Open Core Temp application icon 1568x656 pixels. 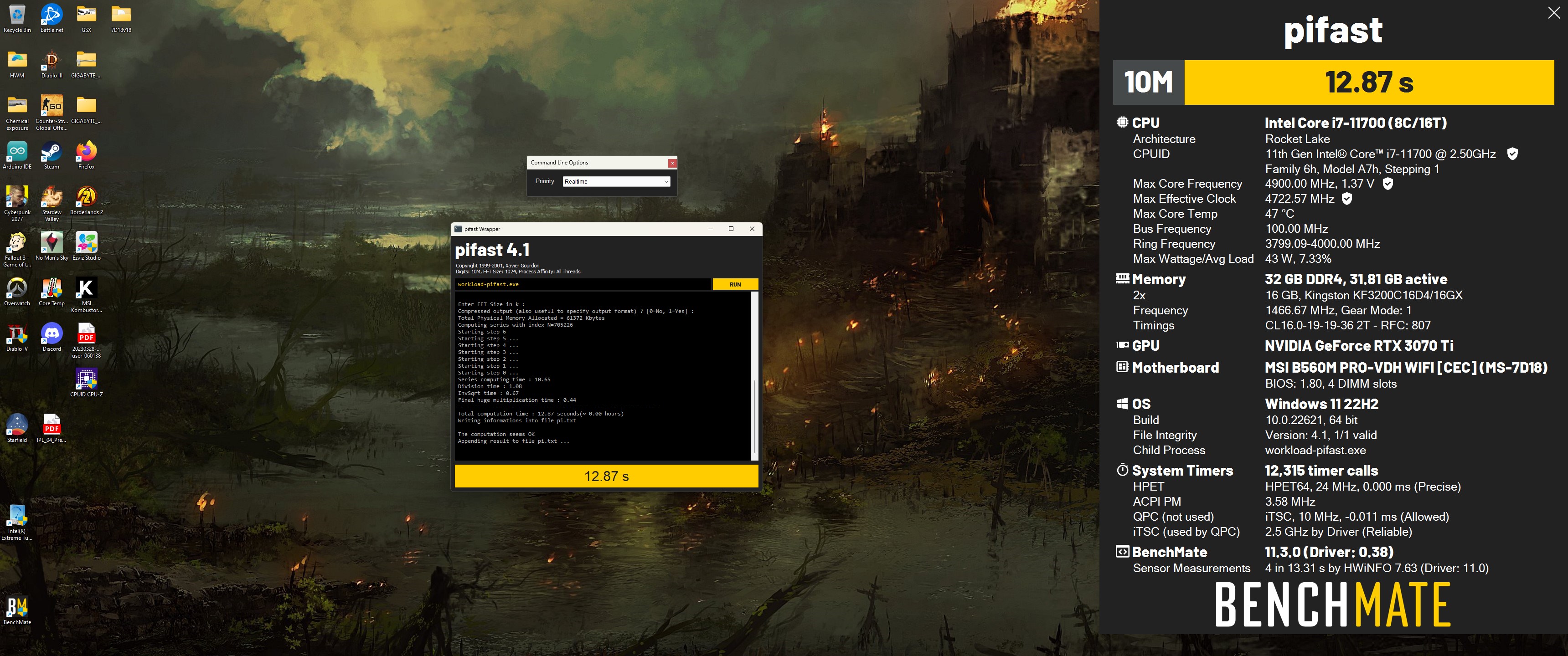click(52, 292)
